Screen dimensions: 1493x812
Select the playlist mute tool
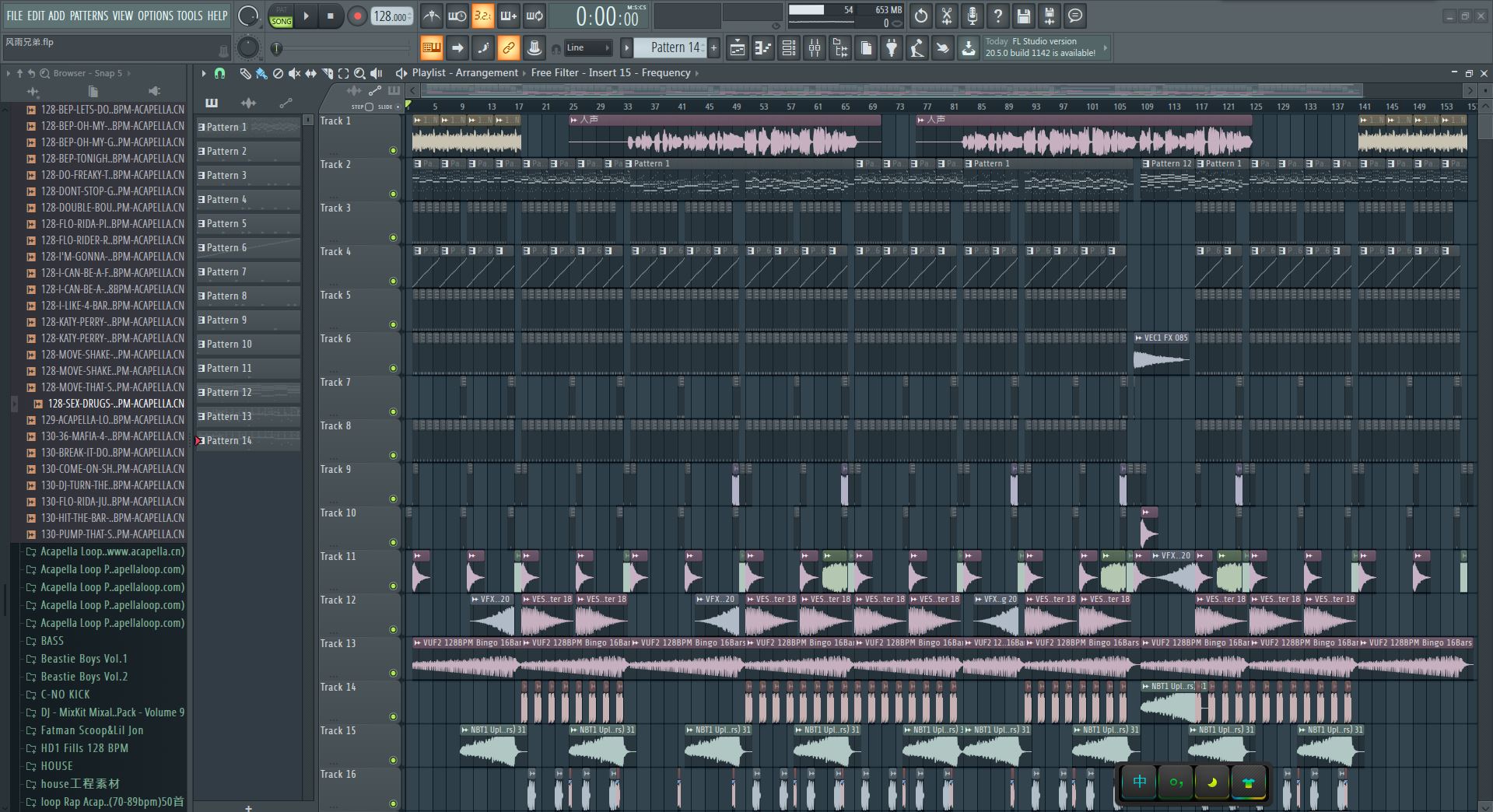pyautogui.click(x=294, y=73)
